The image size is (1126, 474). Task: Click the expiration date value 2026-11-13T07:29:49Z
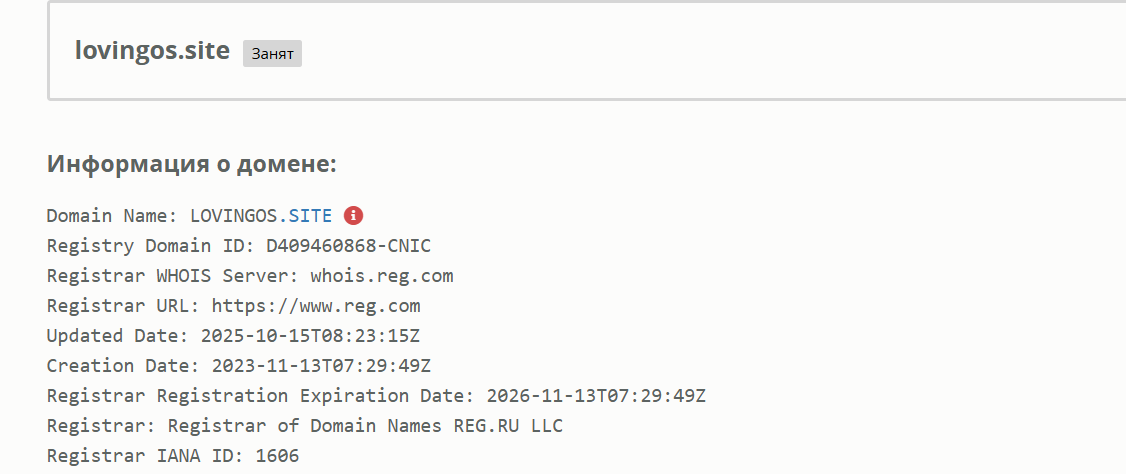click(x=596, y=395)
